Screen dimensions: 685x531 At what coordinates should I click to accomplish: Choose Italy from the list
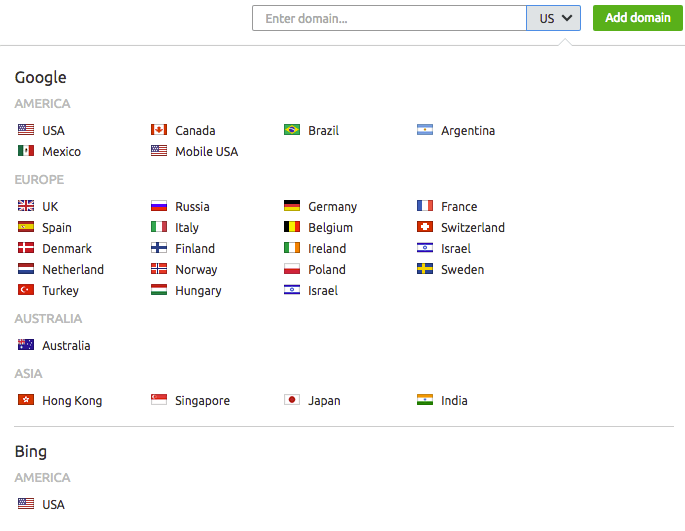[x=187, y=228]
